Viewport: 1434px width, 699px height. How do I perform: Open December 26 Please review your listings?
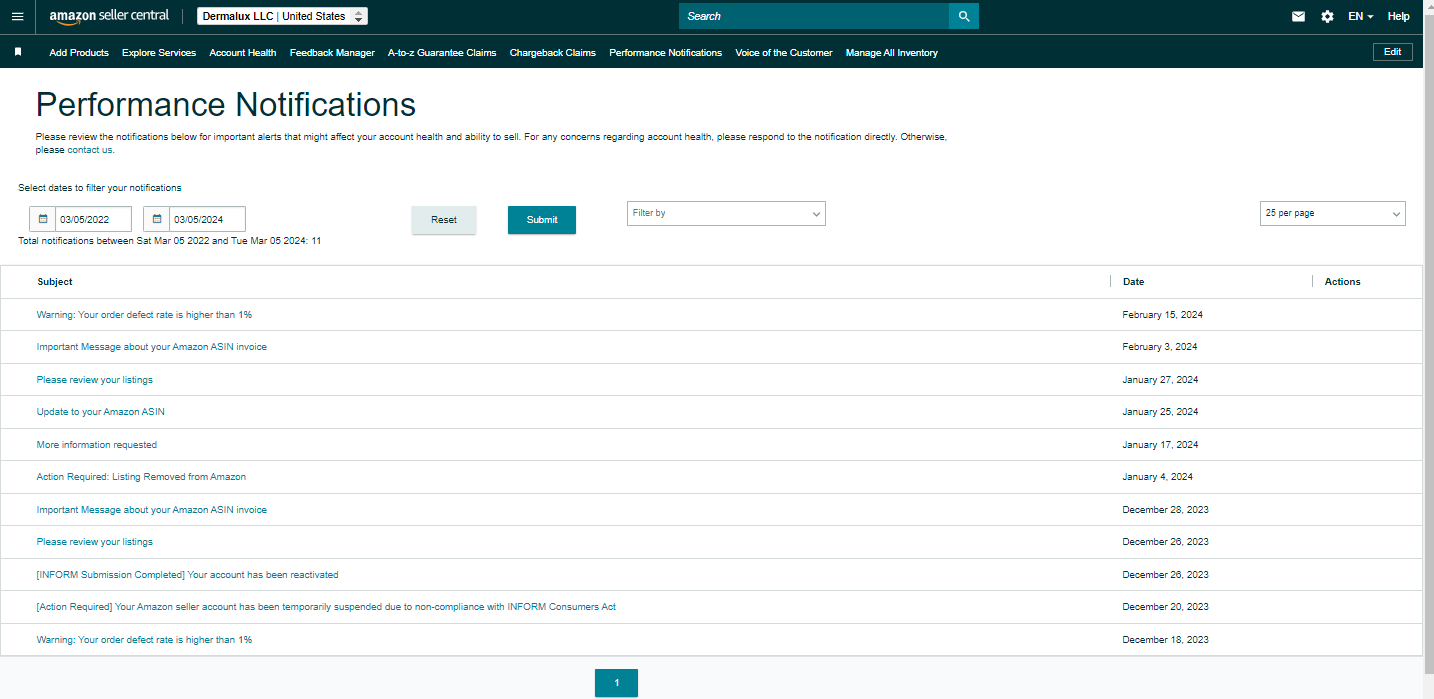(95, 542)
